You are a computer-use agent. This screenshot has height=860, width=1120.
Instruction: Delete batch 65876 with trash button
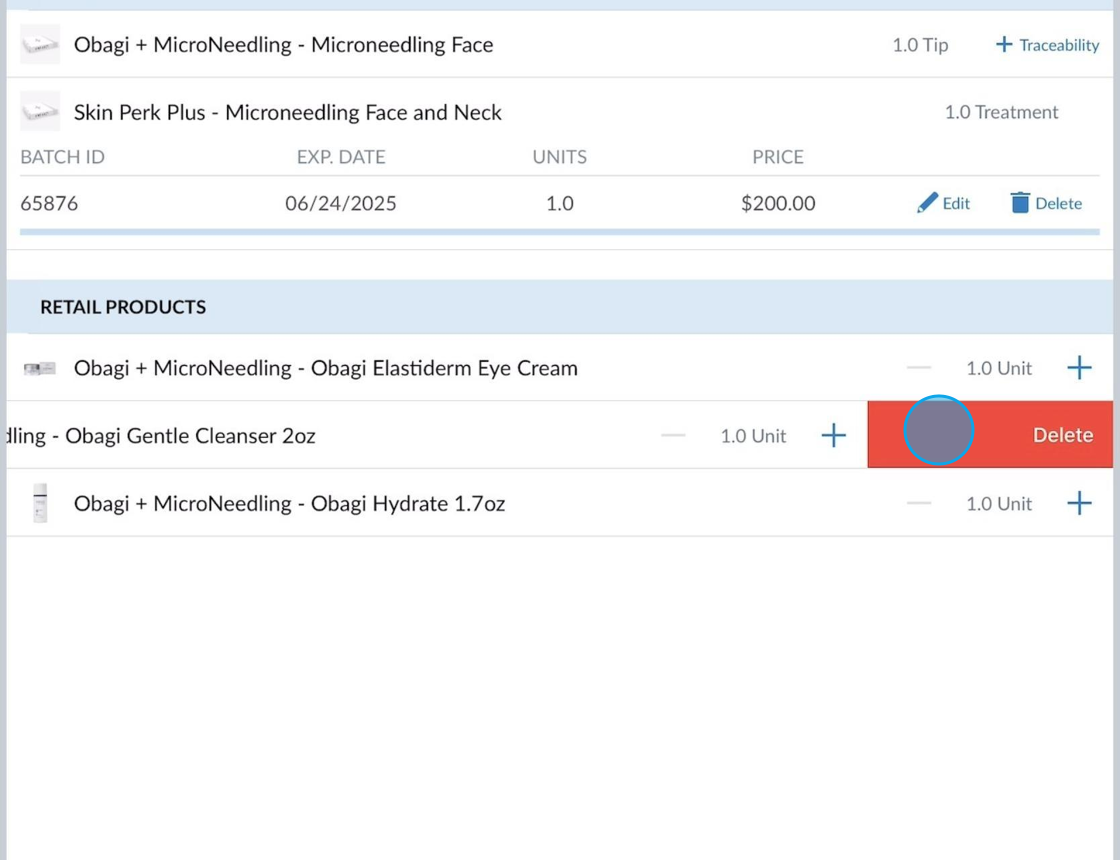click(x=1046, y=203)
